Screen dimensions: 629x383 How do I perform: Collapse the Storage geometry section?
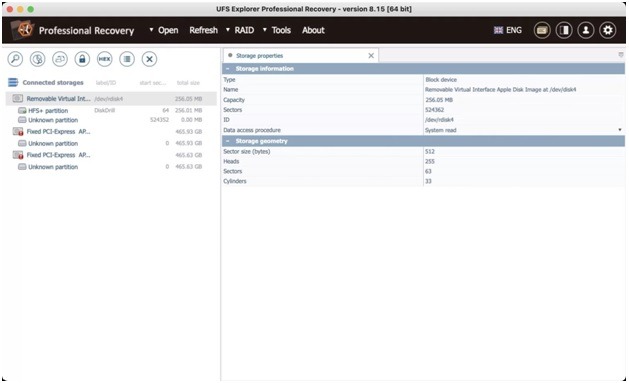[x=227, y=141]
